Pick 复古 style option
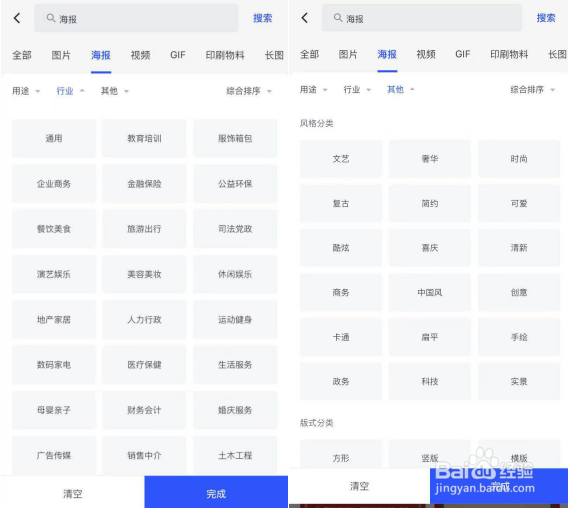The width and height of the screenshot is (568, 508). click(341, 203)
